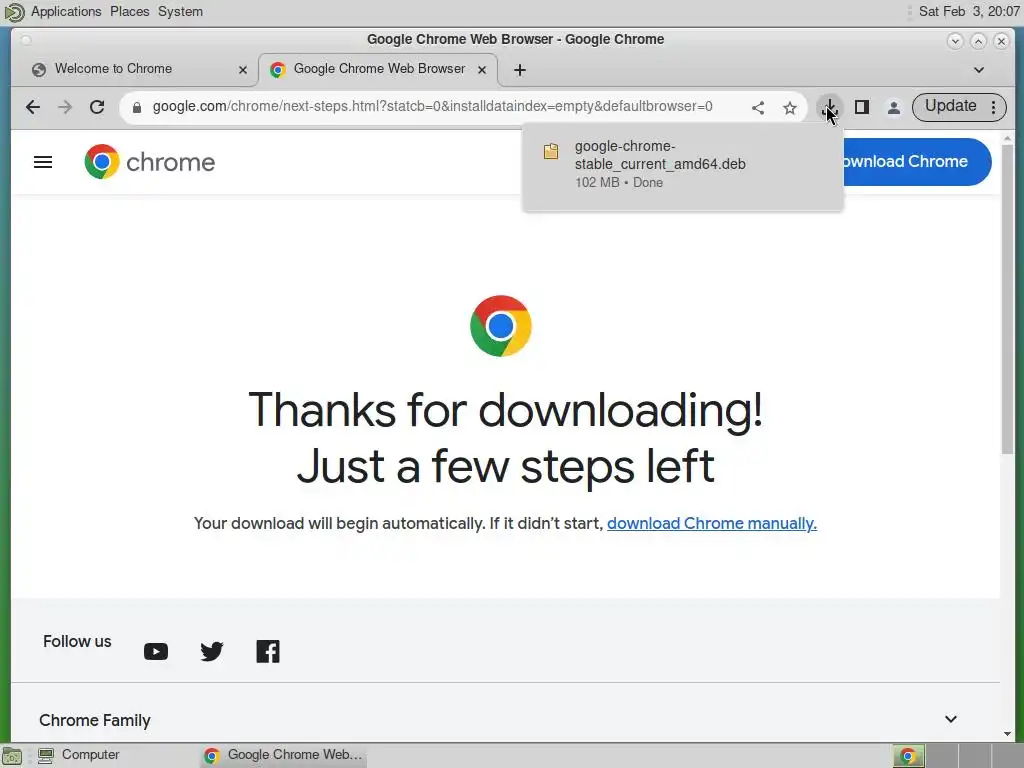This screenshot has height=768, width=1024.
Task: Click the Update button
Action: (x=950, y=106)
